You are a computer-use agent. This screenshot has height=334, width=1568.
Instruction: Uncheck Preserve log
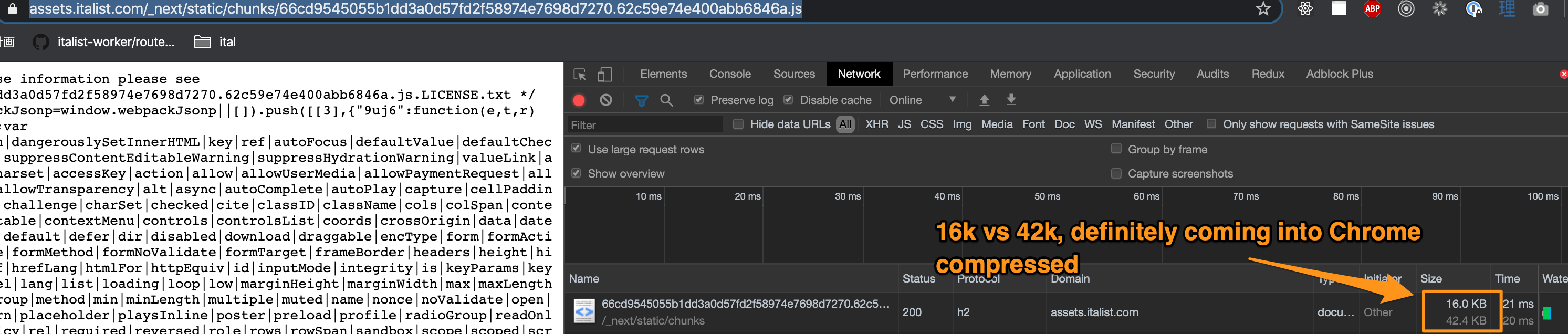(x=699, y=99)
